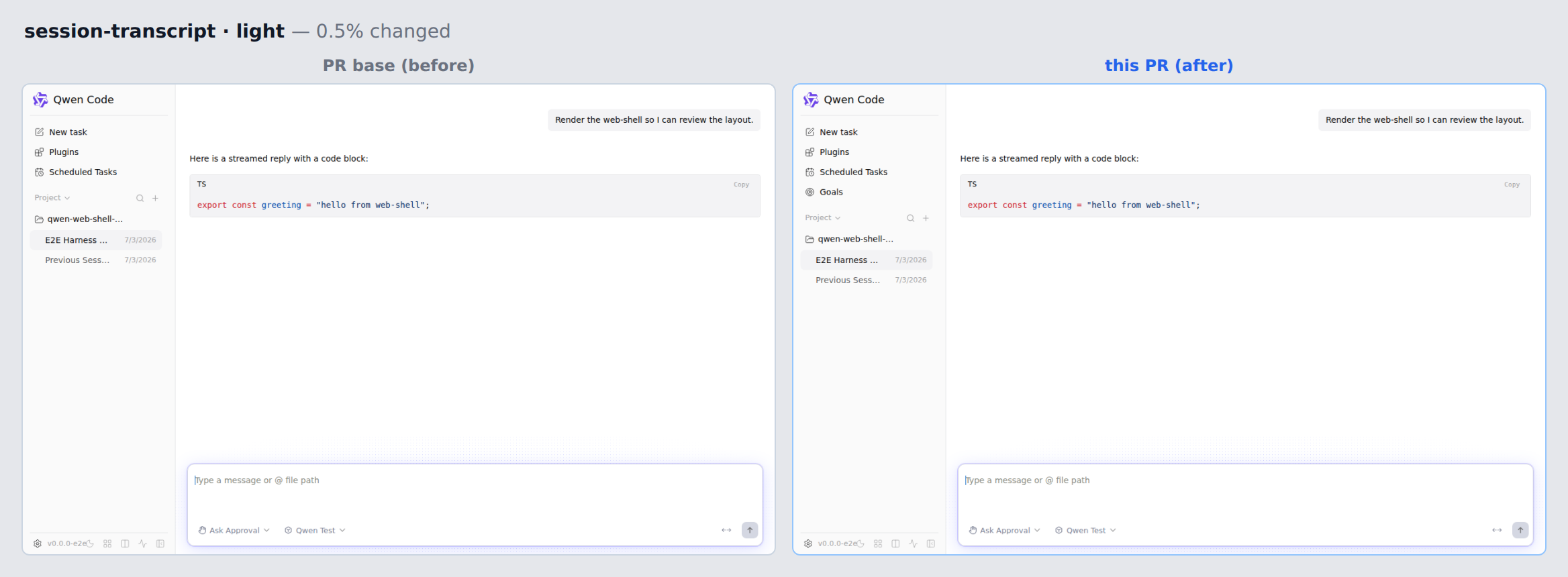Open settings gear in the before panel
Screen dimensions: 1568x577
(38, 543)
